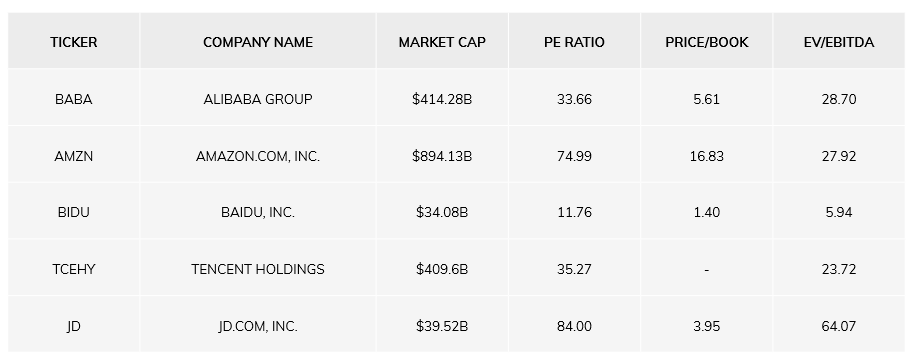The width and height of the screenshot is (912, 360).
Task: Select the 64.07 EV/EBITDA value
Action: pos(839,326)
